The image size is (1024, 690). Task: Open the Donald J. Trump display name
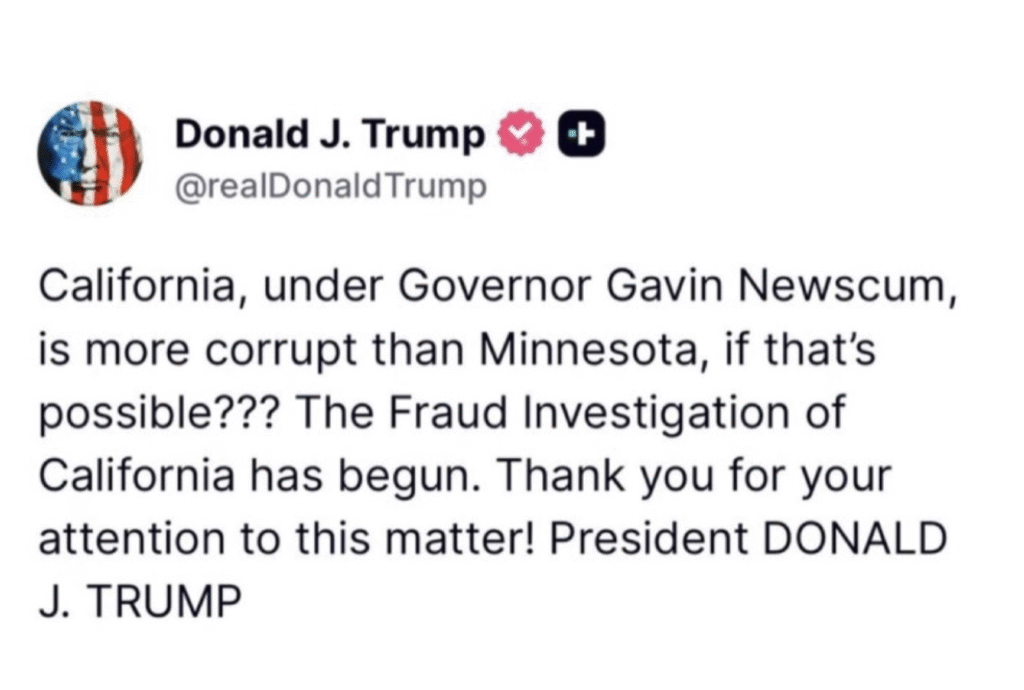click(330, 135)
